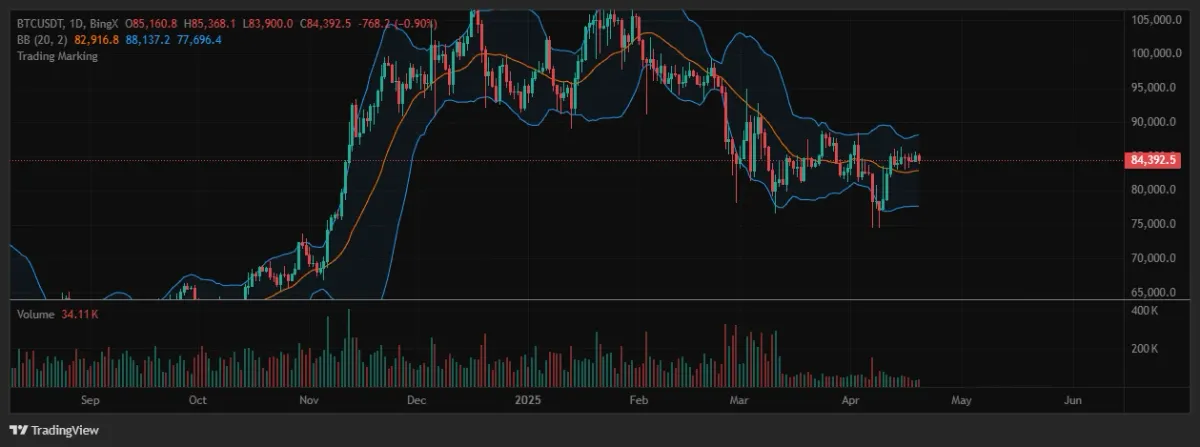The width and height of the screenshot is (1200, 447).
Task: Select the Jun label on time axis
Action: 1073,401
